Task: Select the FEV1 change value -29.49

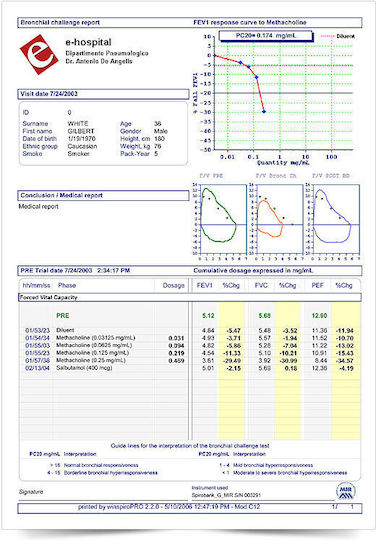Action: pyautogui.click(x=232, y=361)
